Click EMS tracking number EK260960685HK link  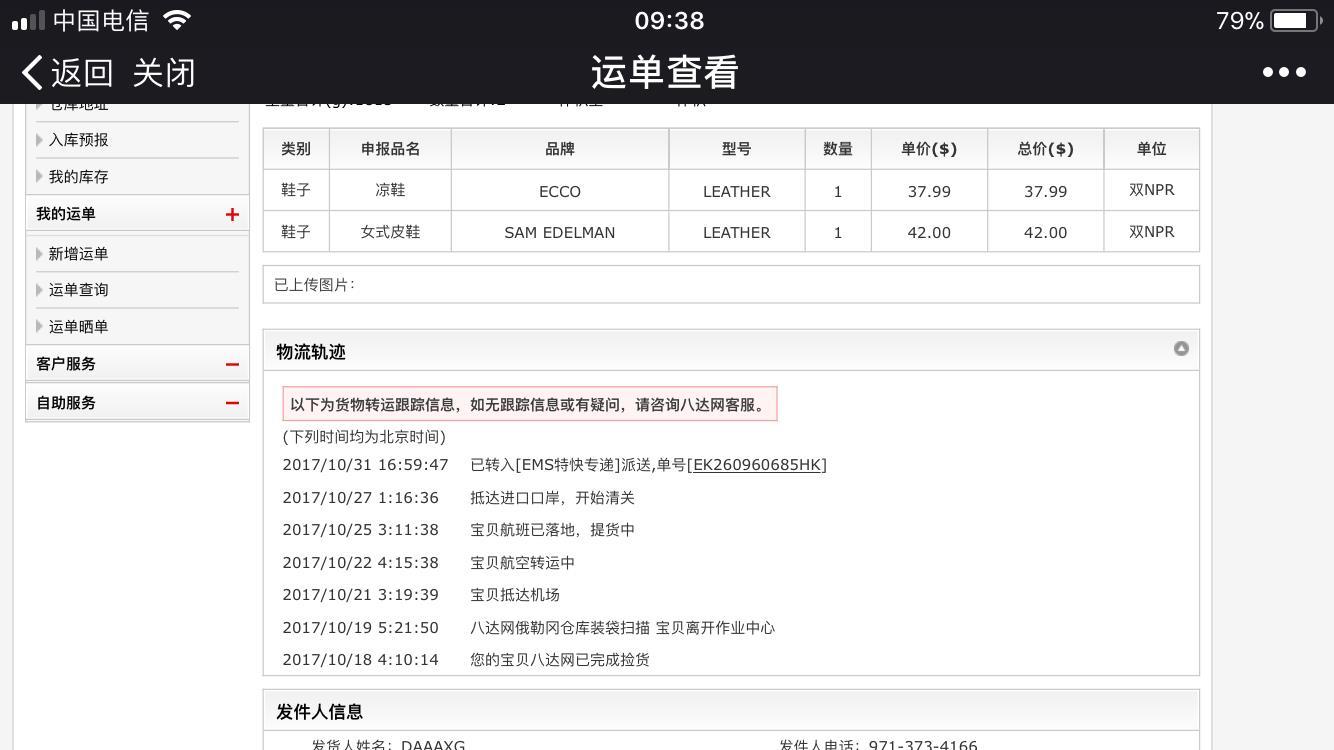coord(757,465)
